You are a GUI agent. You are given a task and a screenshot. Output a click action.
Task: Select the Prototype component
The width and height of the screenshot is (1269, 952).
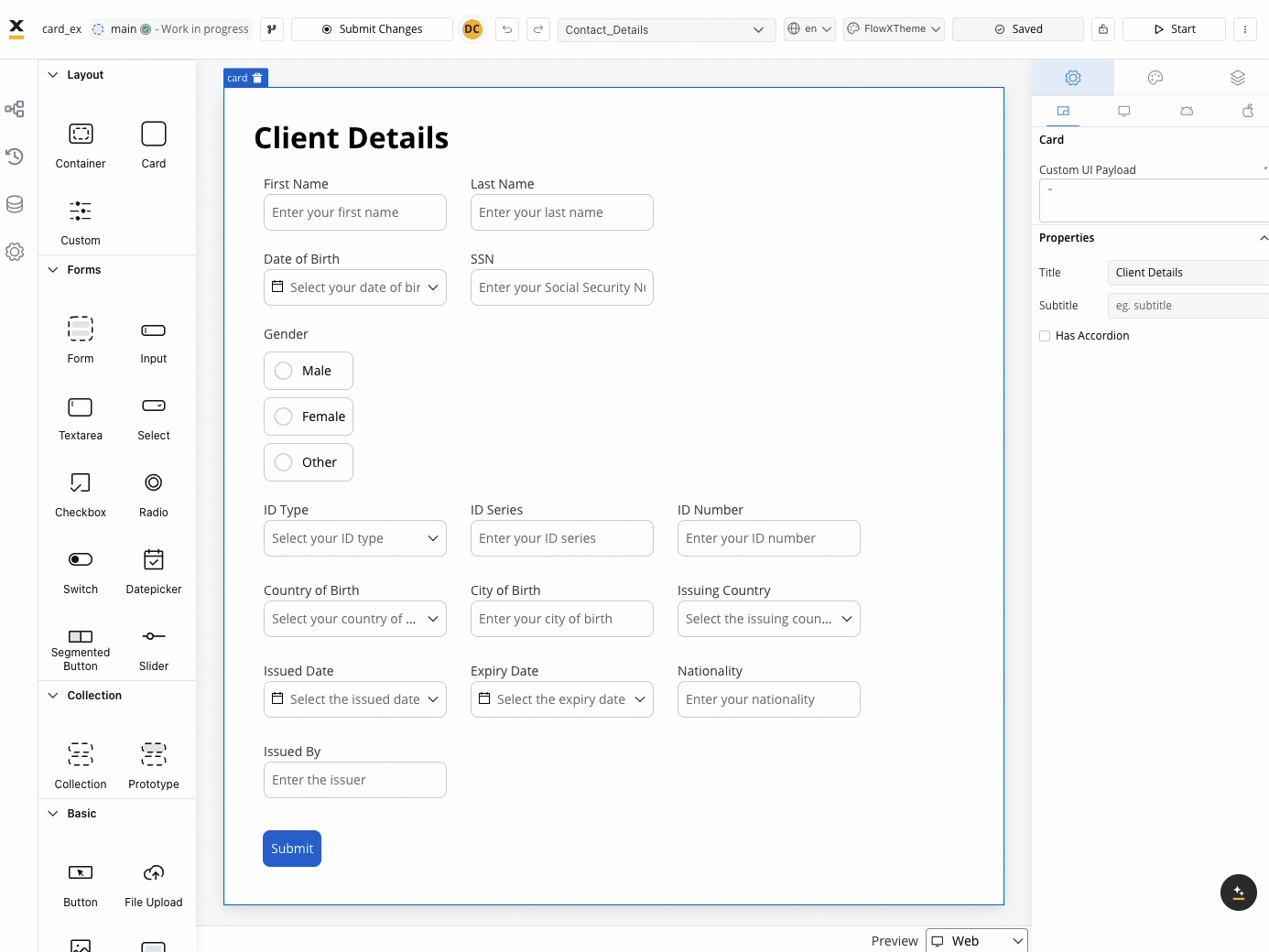pyautogui.click(x=154, y=765)
